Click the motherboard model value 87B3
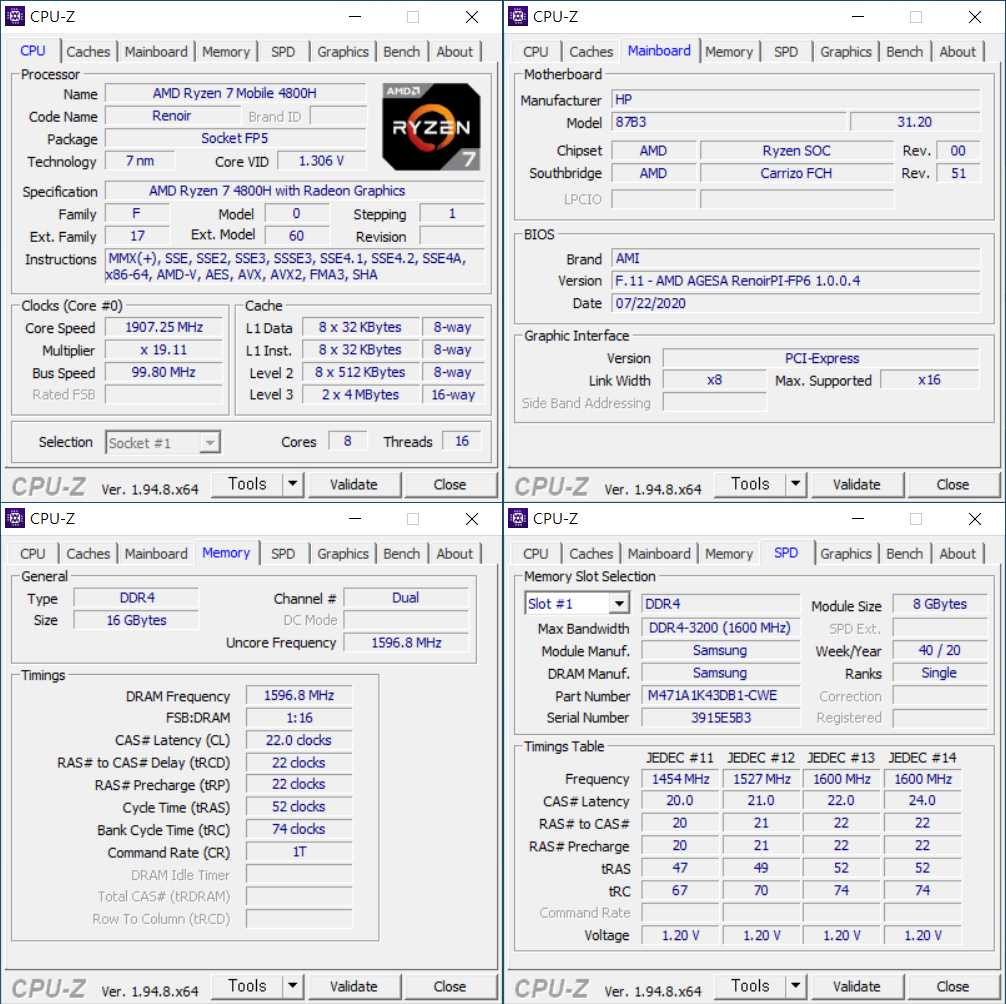The width and height of the screenshot is (1006, 1004). pyautogui.click(x=729, y=122)
